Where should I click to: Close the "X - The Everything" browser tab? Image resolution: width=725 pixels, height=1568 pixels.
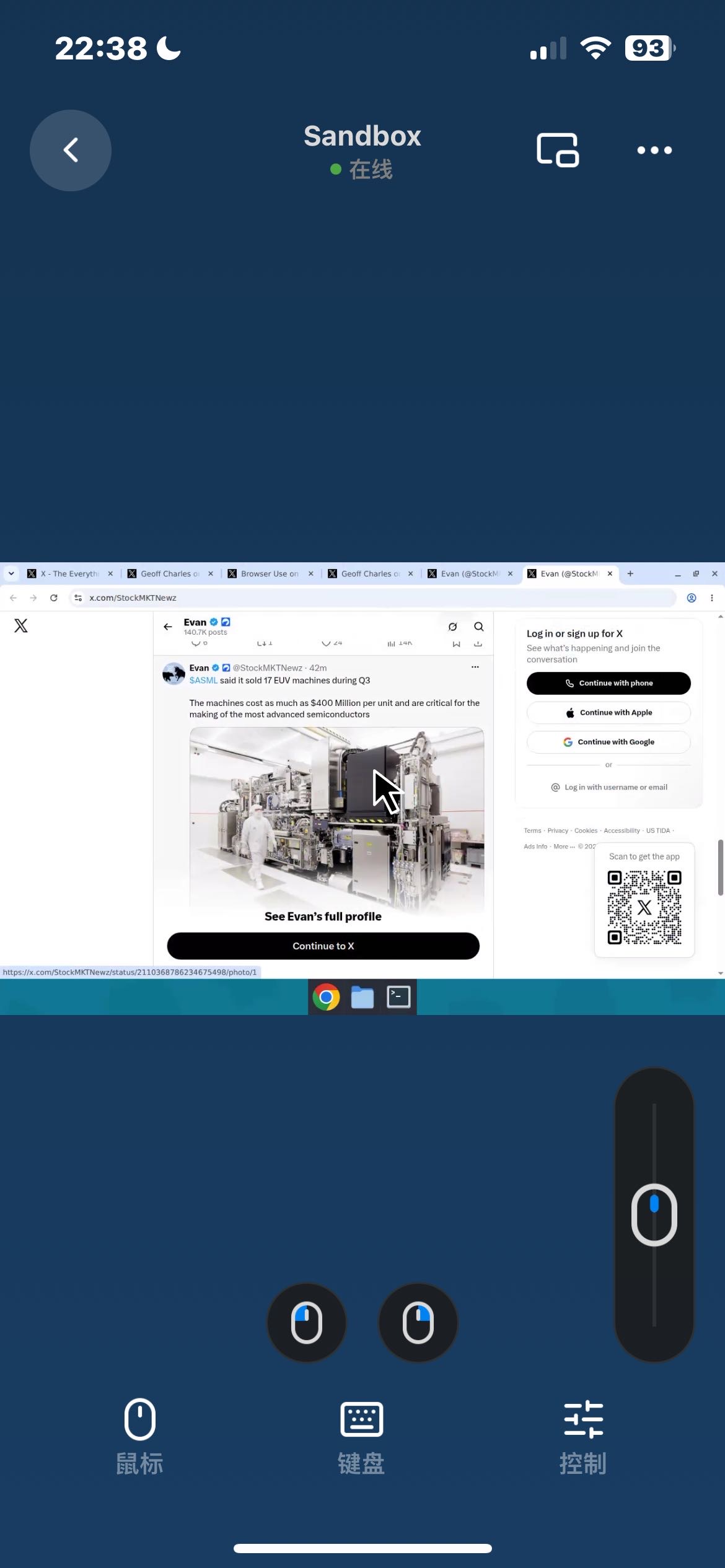tap(110, 573)
